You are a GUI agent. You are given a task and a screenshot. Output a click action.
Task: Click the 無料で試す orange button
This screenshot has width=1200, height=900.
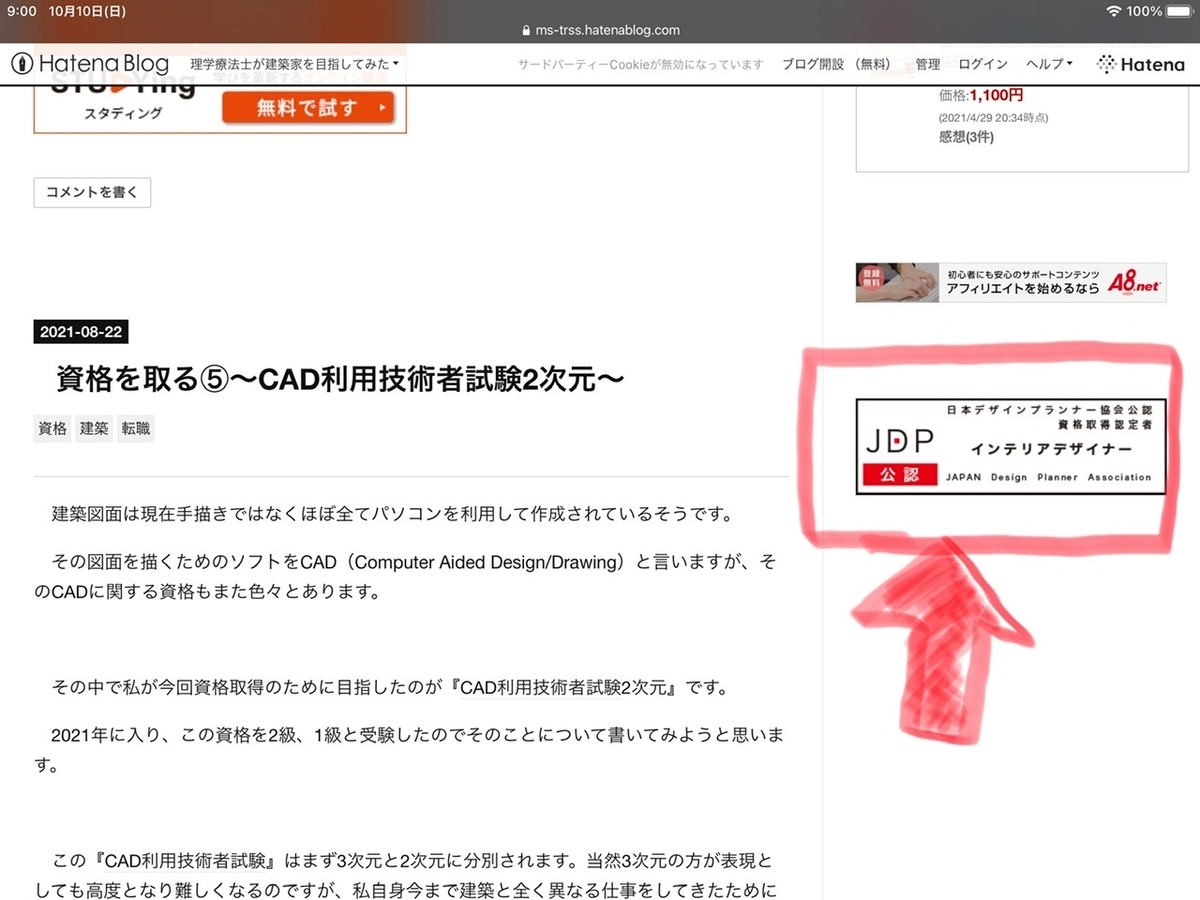(x=308, y=108)
